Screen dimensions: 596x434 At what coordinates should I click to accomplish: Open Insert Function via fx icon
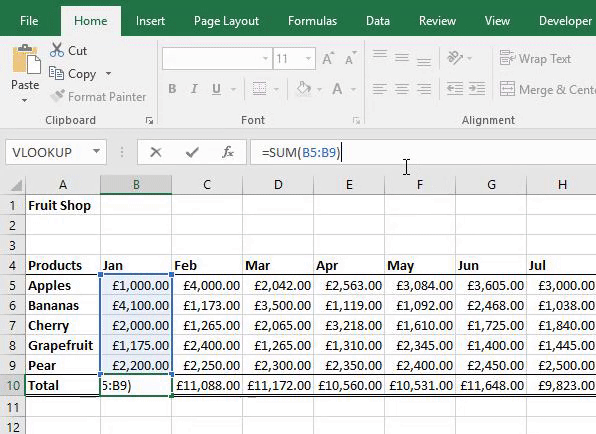pos(227,152)
